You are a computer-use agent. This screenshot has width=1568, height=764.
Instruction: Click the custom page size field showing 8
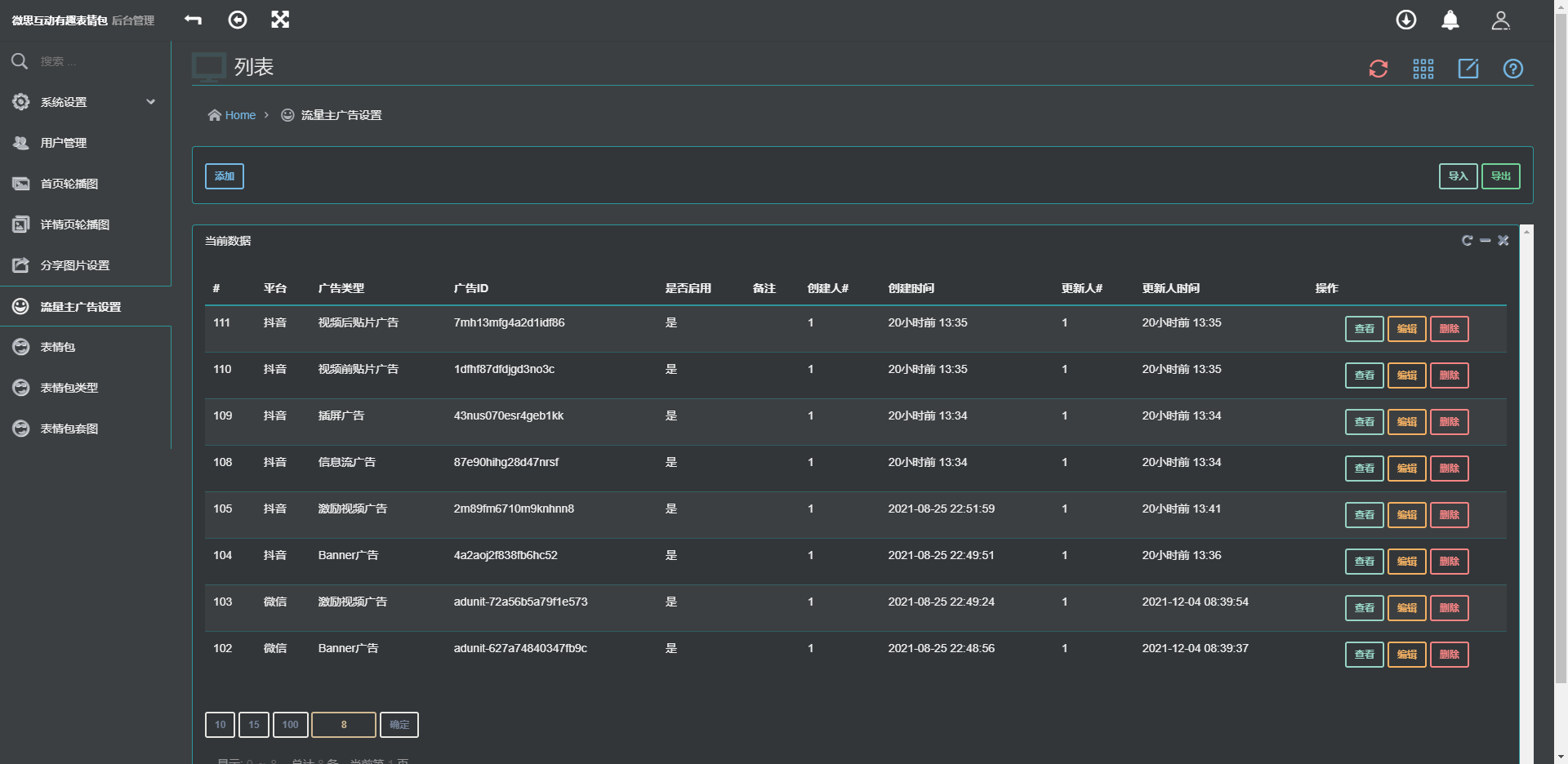(x=344, y=725)
